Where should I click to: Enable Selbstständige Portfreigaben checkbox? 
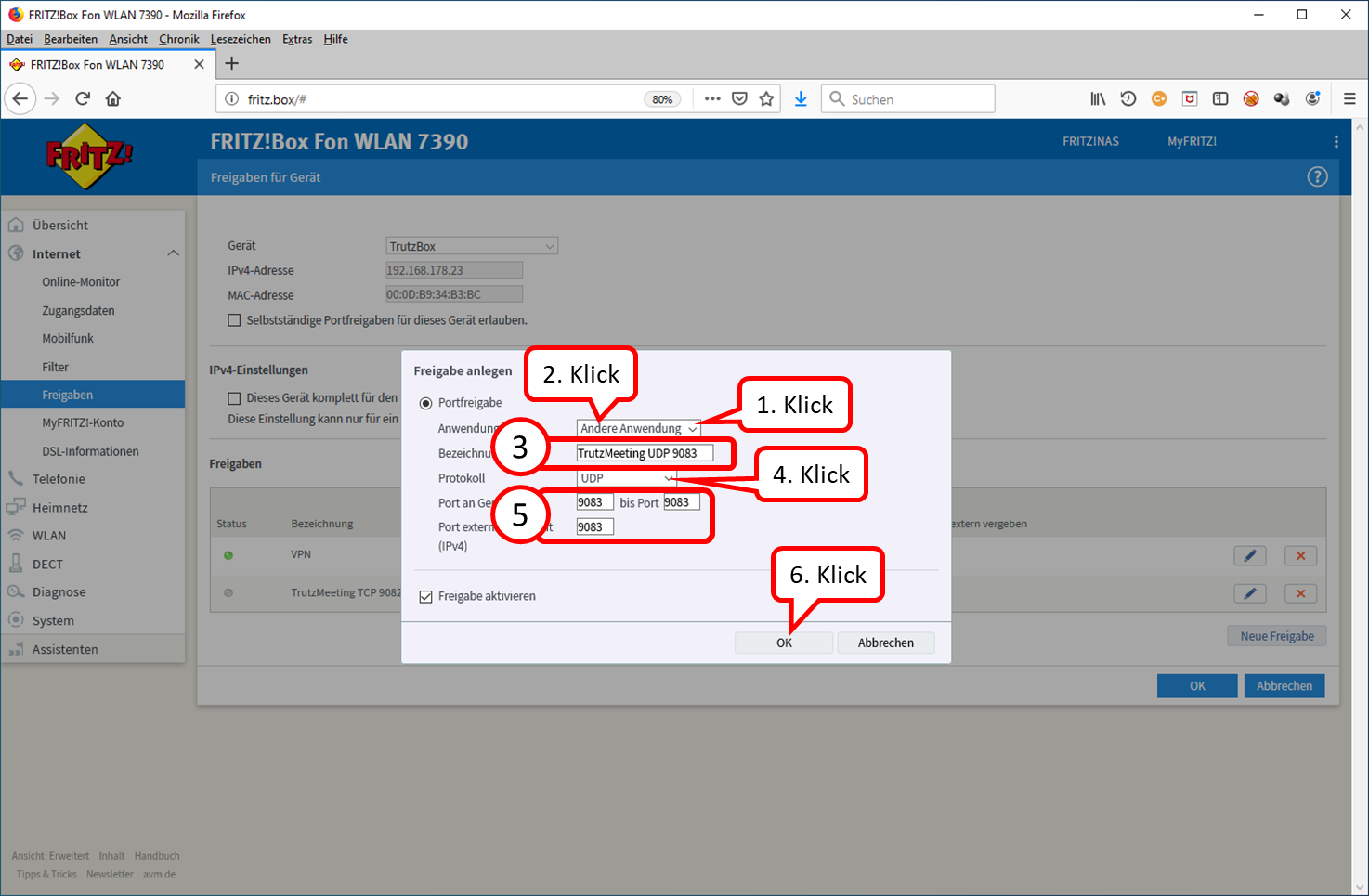click(234, 320)
